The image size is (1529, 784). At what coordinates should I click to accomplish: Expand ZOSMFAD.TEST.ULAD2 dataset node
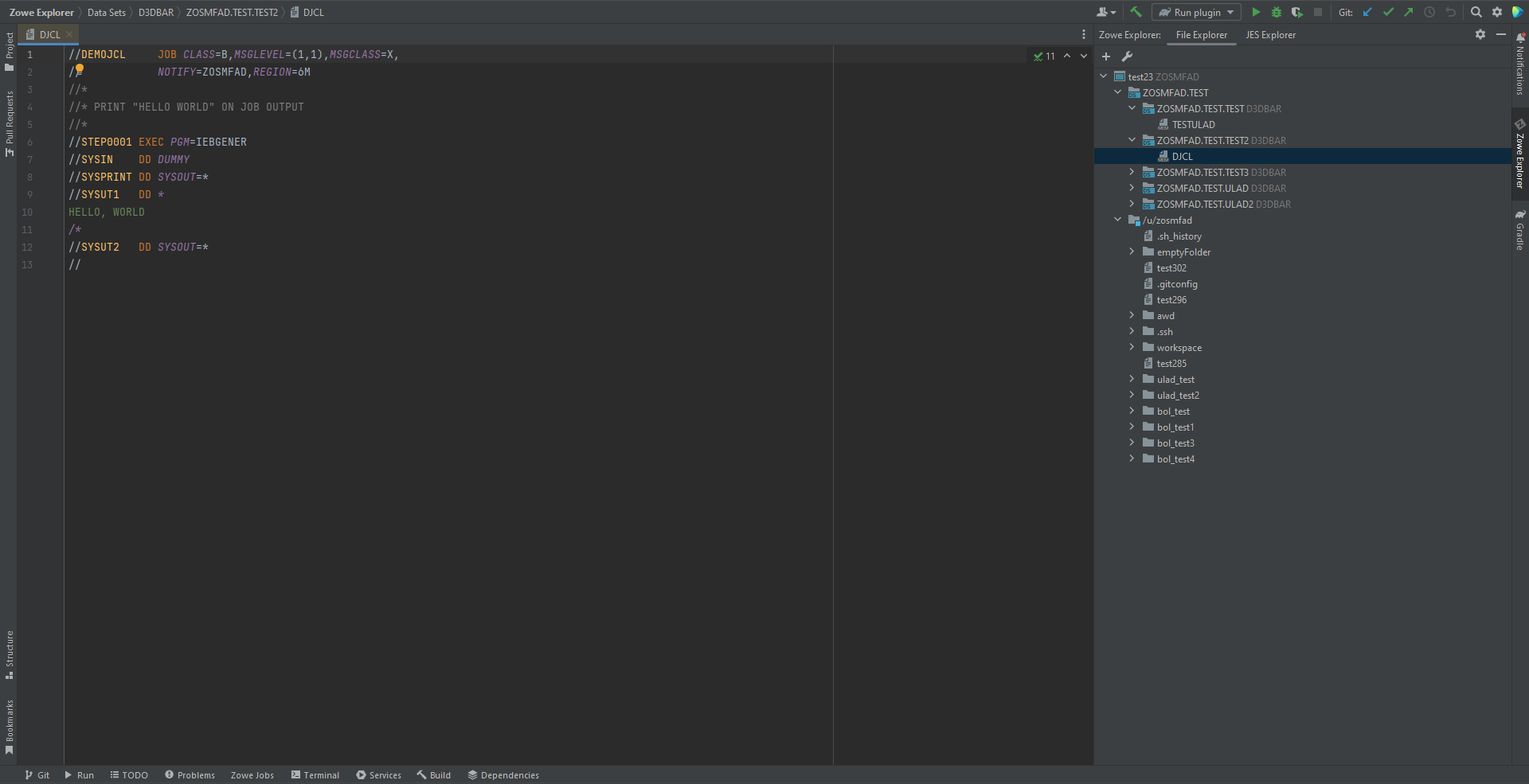1132,204
